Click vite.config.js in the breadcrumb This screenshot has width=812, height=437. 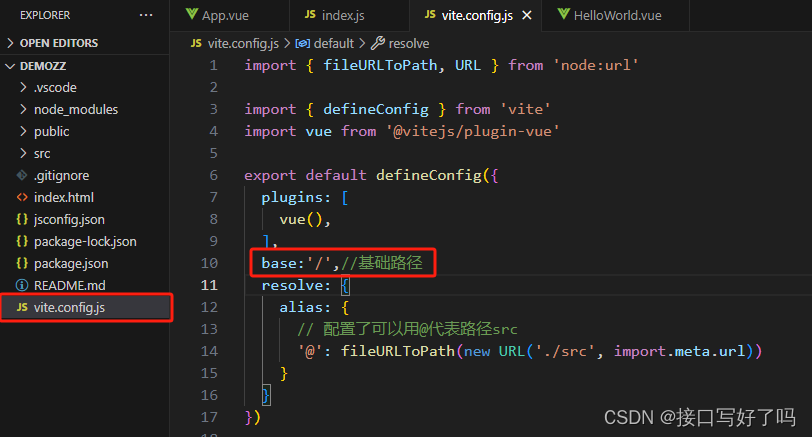pos(243,43)
